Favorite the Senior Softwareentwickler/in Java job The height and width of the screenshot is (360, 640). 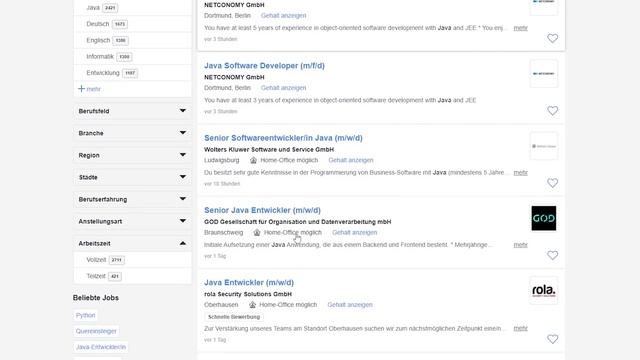[x=552, y=183]
